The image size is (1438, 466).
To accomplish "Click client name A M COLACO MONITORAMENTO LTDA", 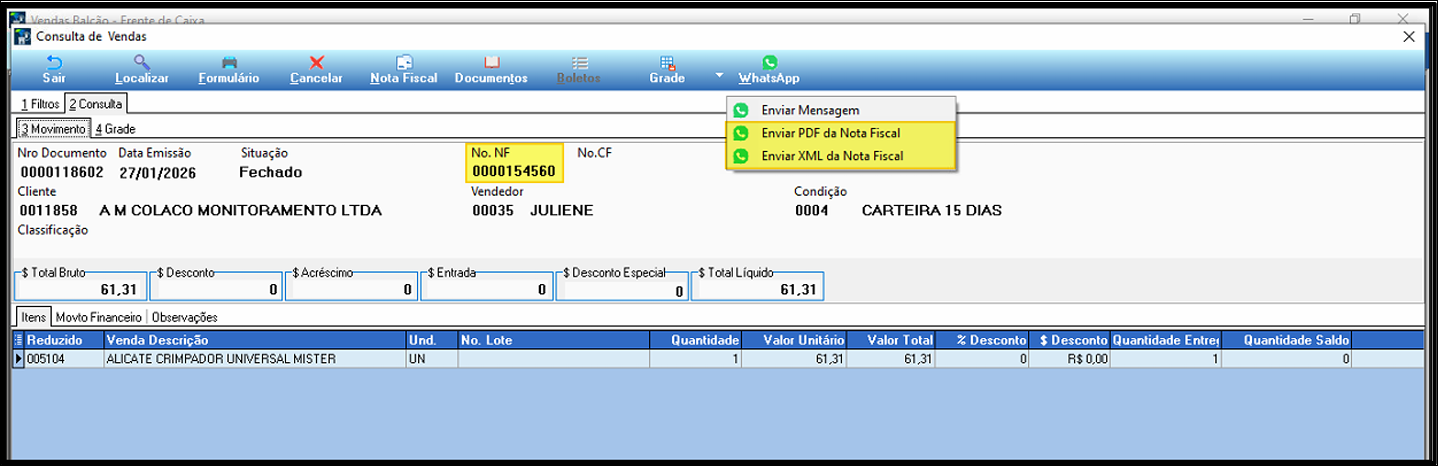I will (241, 211).
